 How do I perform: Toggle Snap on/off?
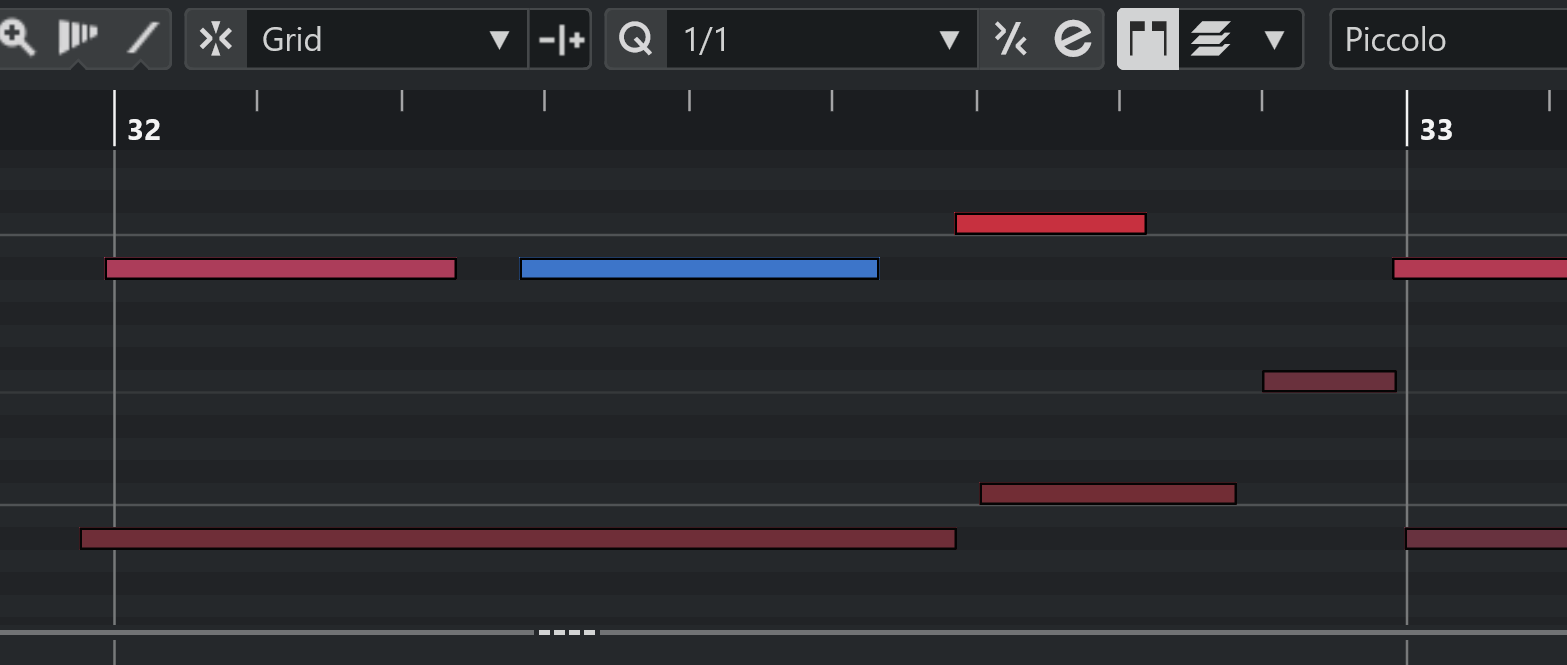(216, 39)
